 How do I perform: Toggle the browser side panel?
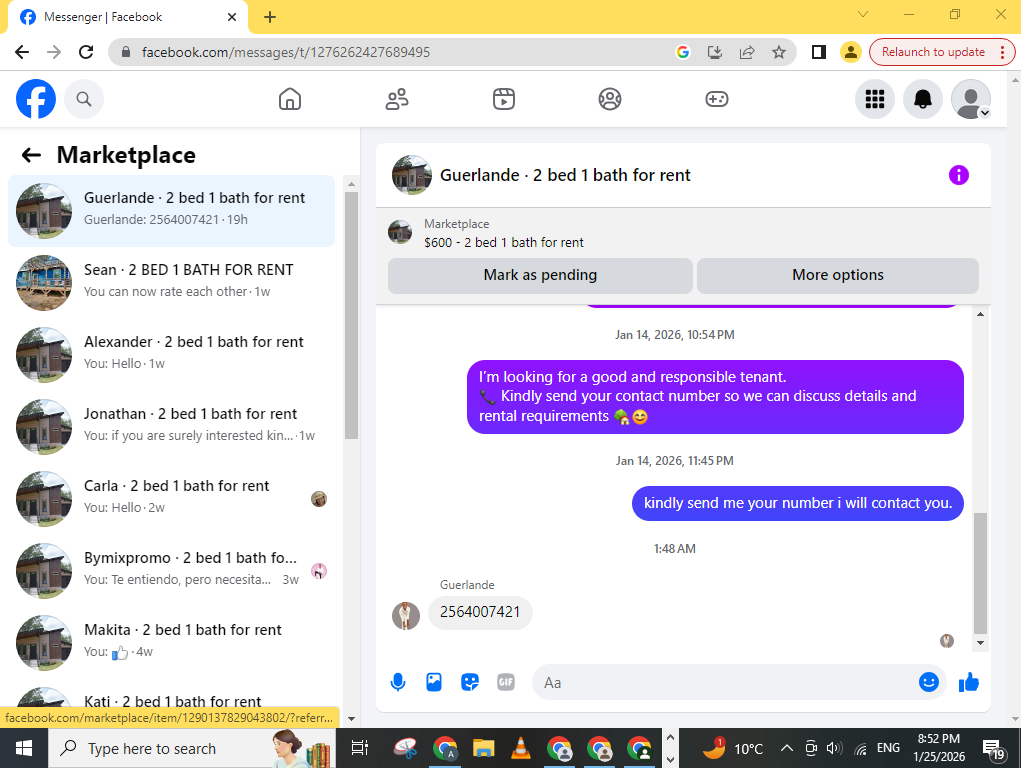[818, 52]
